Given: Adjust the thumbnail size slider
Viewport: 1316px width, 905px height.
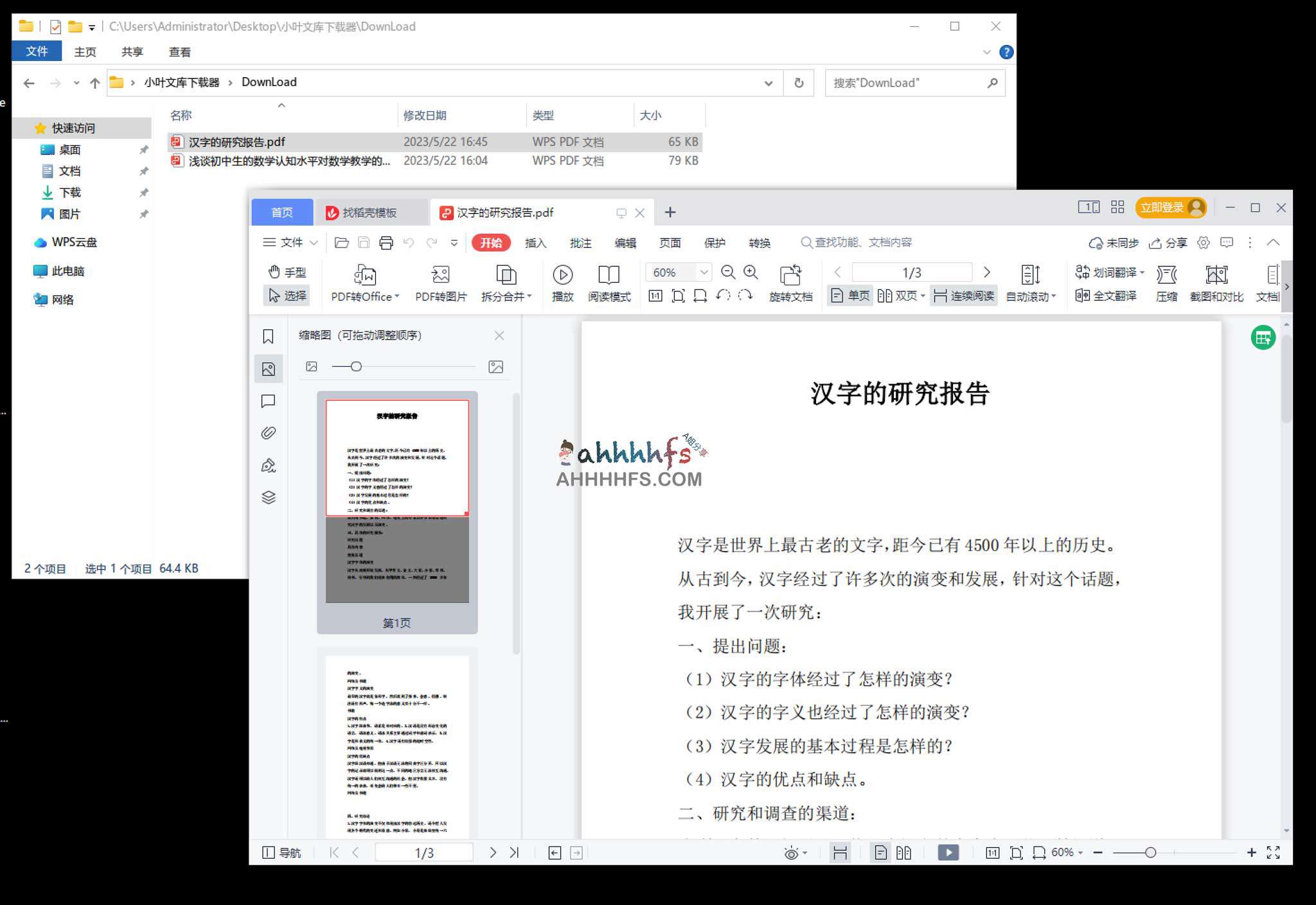Looking at the screenshot, I should (x=357, y=366).
